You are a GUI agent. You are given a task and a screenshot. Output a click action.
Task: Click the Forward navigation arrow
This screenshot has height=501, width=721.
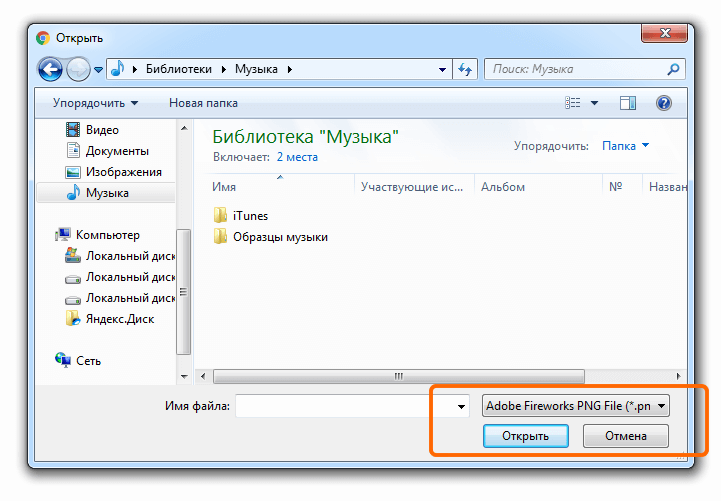tap(78, 69)
